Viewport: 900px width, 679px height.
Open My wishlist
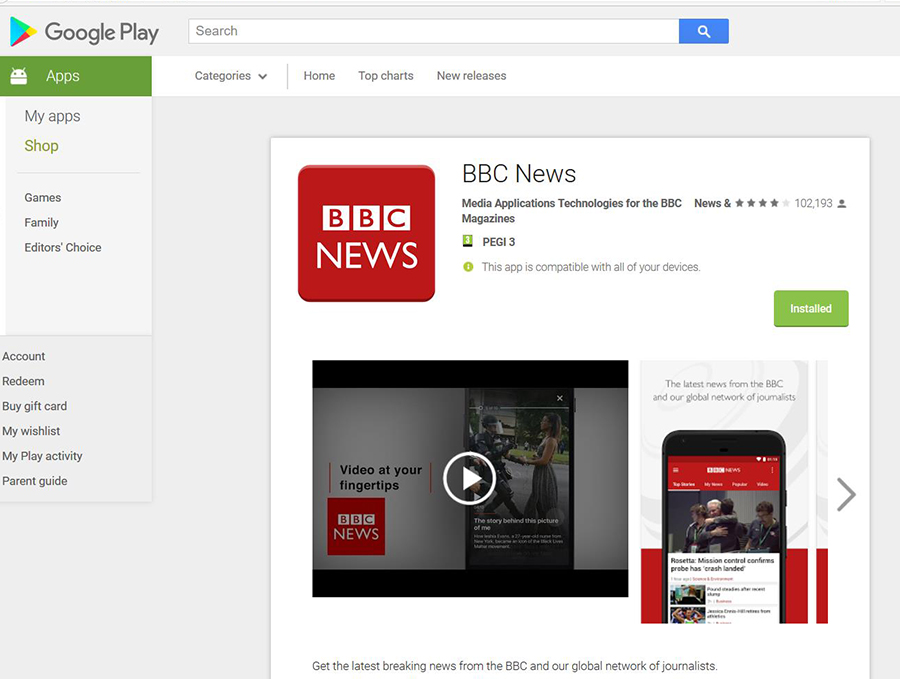click(x=31, y=431)
